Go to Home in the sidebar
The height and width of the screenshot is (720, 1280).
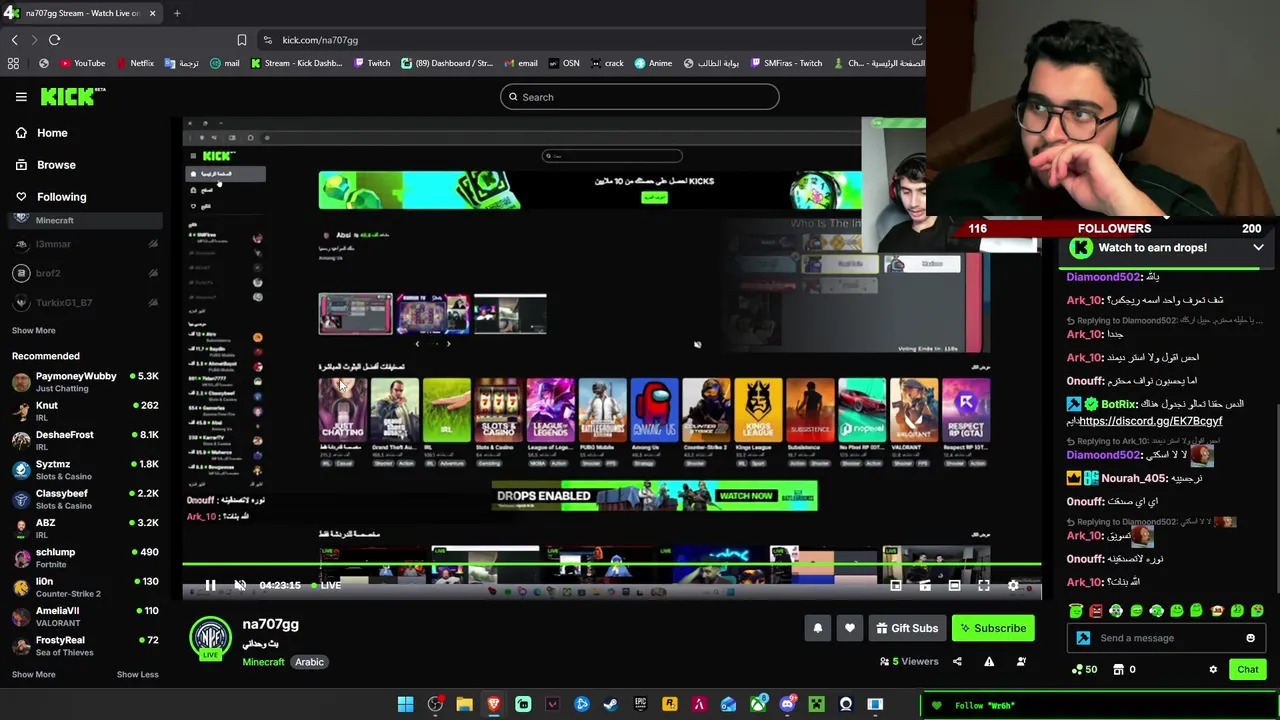41,133
